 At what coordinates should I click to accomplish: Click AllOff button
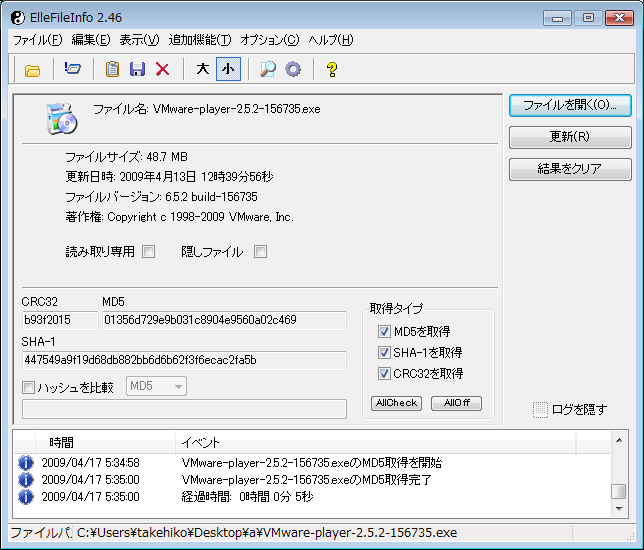(x=456, y=403)
